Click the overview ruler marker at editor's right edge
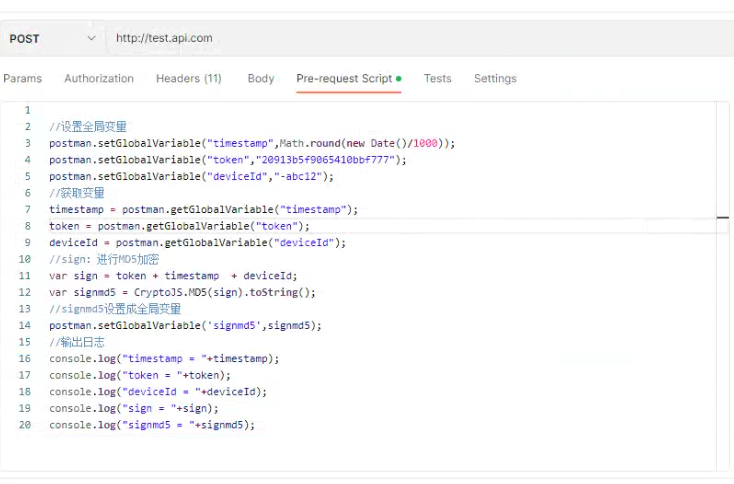The image size is (734, 484). click(x=722, y=216)
